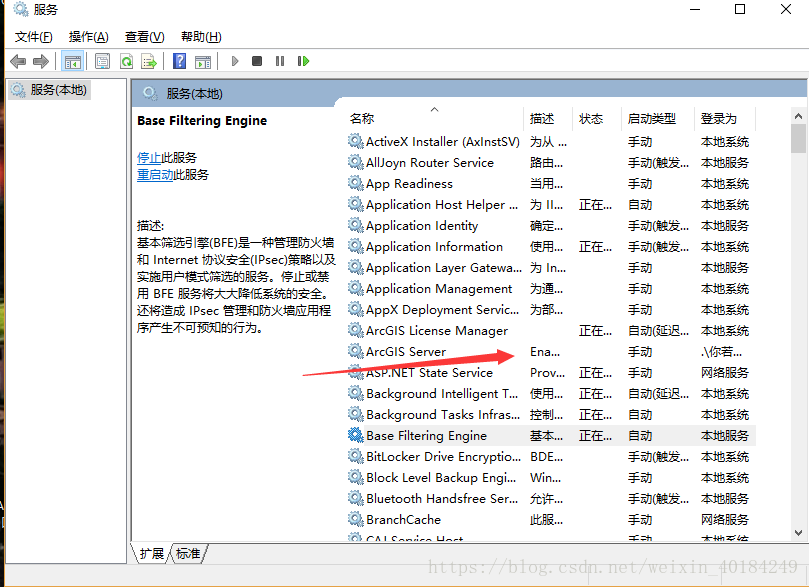
Task: Click the .\你若... login cell of ArcGIS Server
Action: (721, 352)
